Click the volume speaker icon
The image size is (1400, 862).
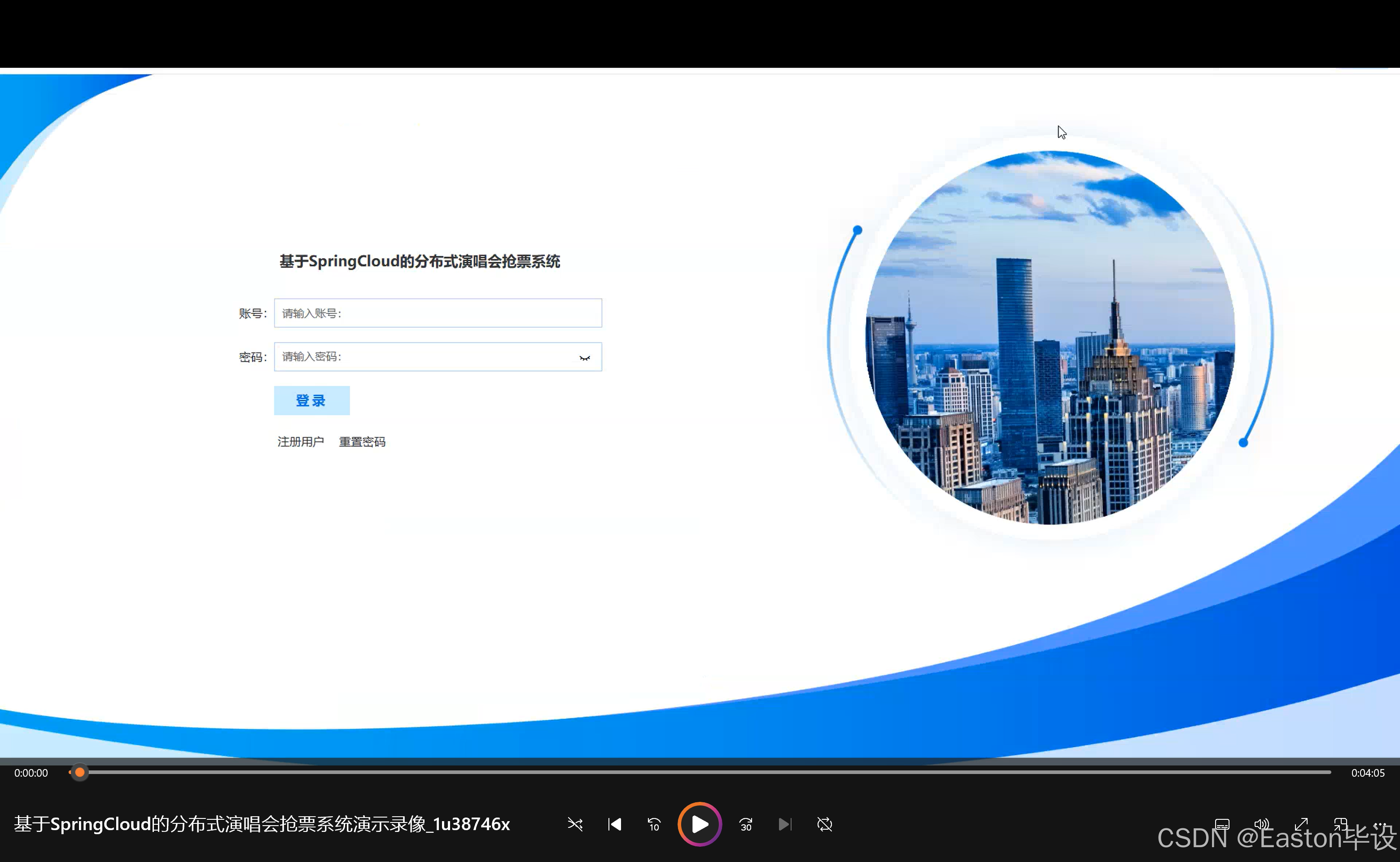click(x=1262, y=824)
